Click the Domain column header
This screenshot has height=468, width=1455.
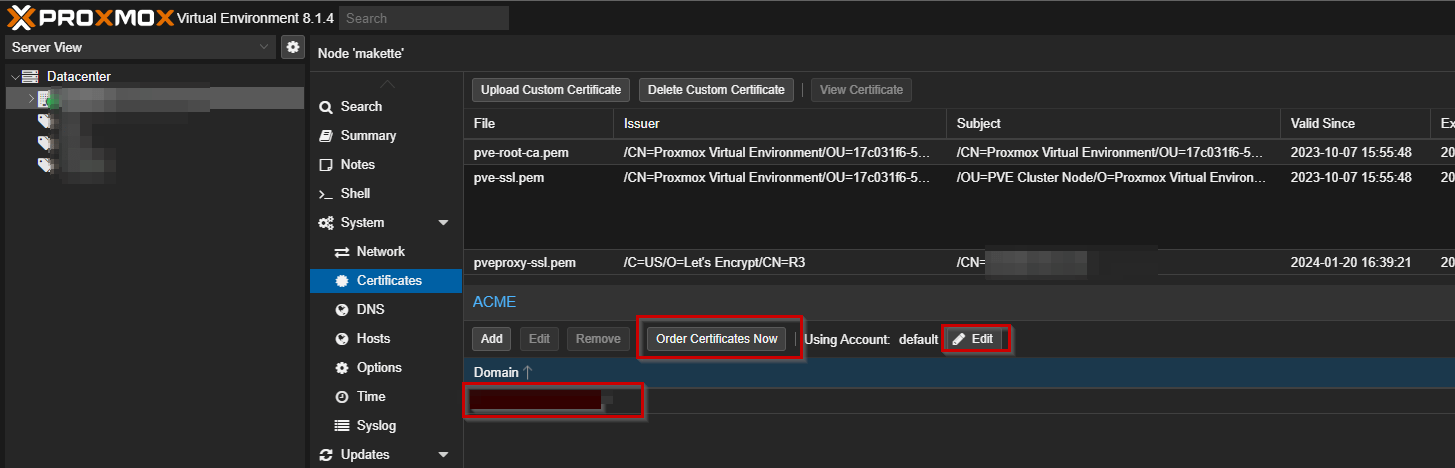pos(959,372)
